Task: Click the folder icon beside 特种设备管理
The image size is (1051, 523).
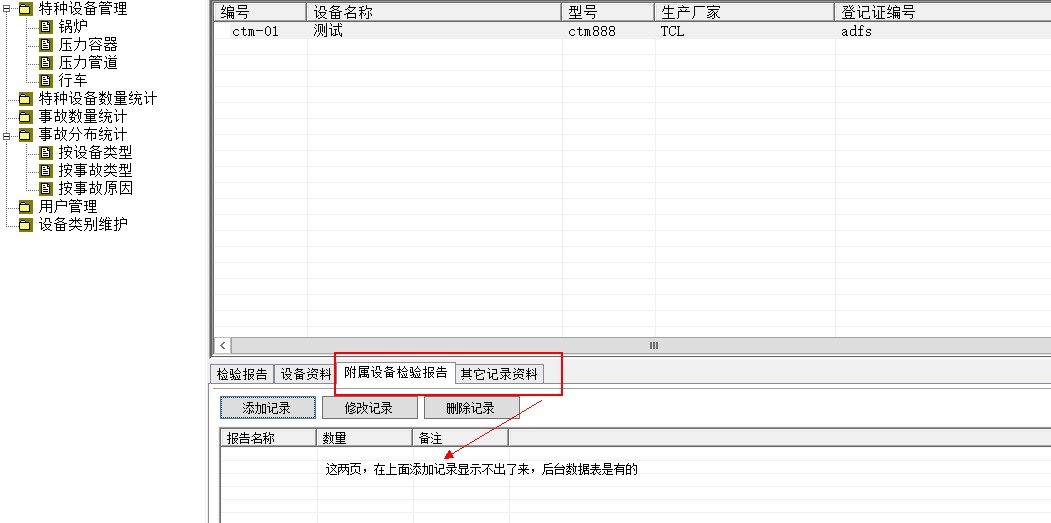Action: (x=25, y=9)
